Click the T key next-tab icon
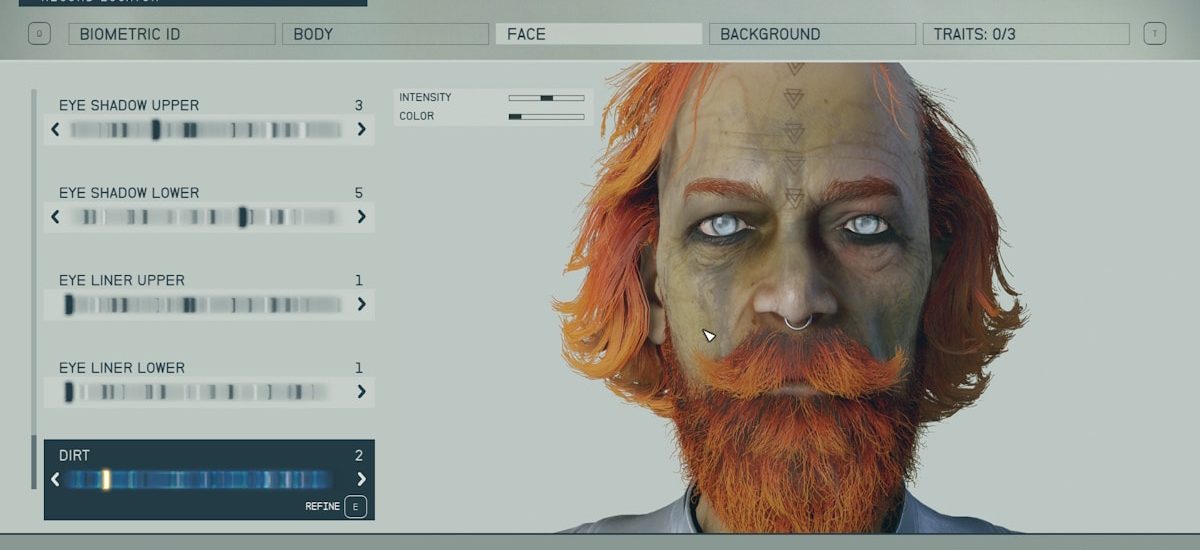The image size is (1200, 550). pos(1154,34)
